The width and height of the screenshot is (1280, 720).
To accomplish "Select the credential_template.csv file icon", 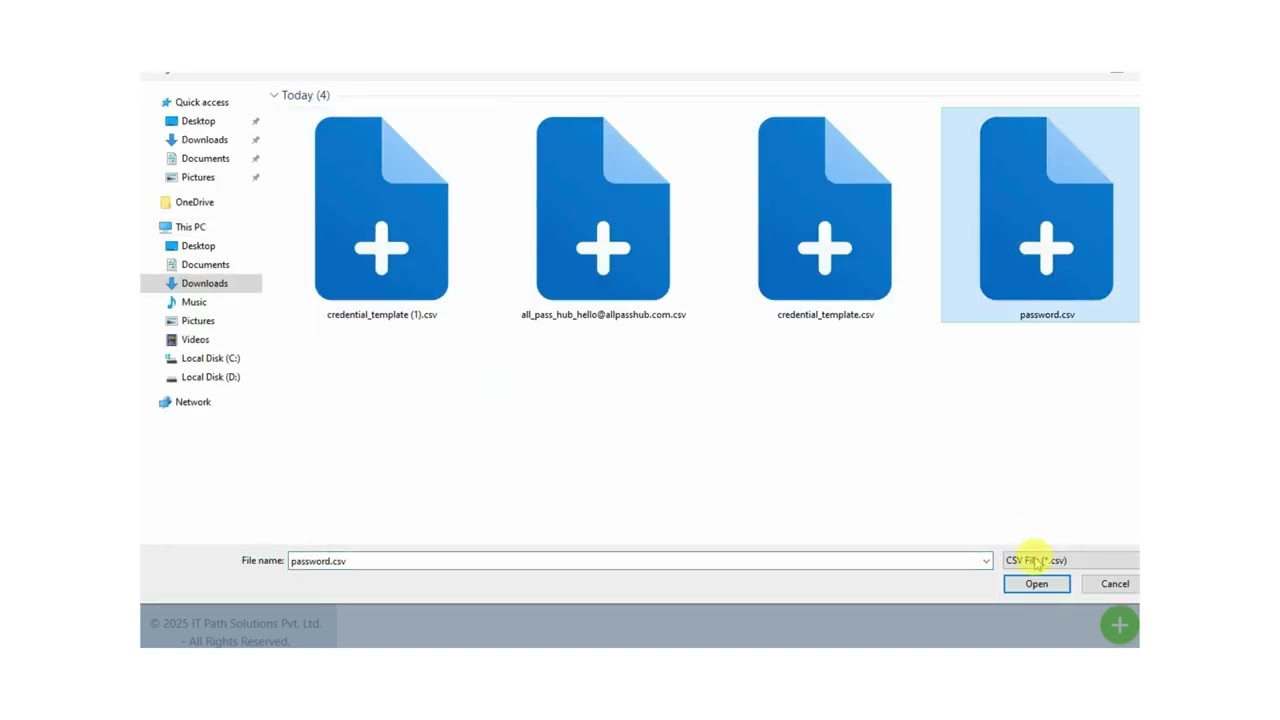I will (825, 208).
